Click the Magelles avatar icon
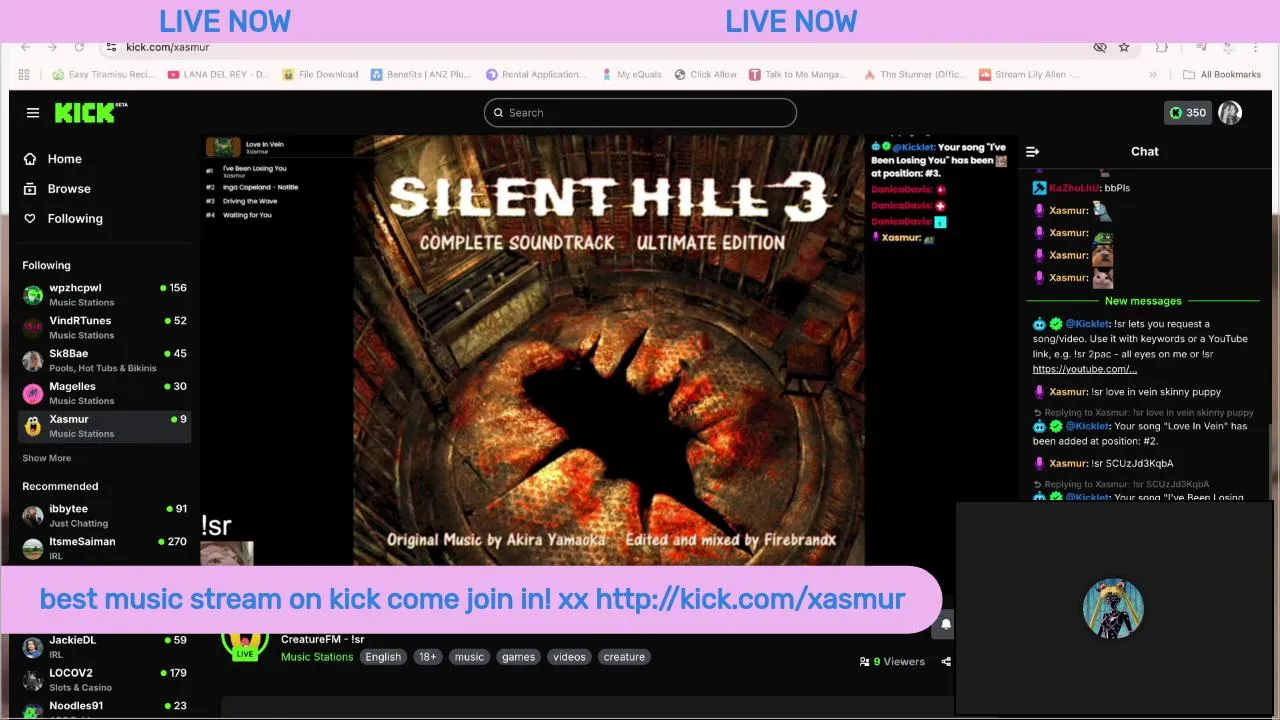 [x=33, y=394]
